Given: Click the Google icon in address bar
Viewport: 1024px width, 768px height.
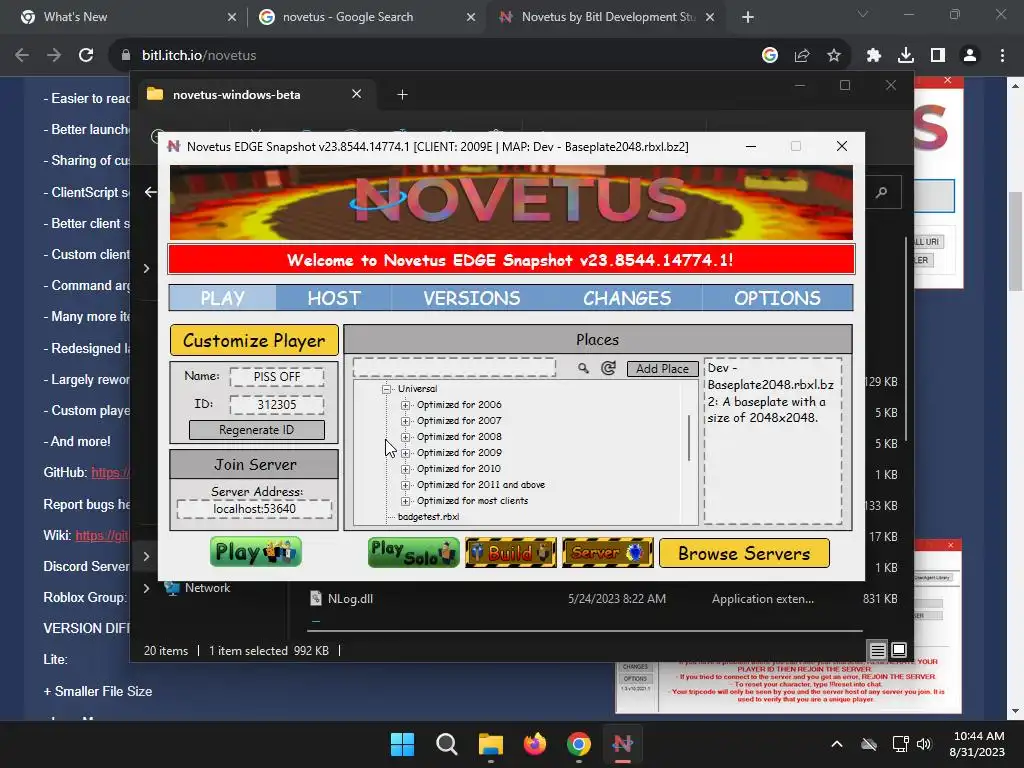Looking at the screenshot, I should click(770, 56).
